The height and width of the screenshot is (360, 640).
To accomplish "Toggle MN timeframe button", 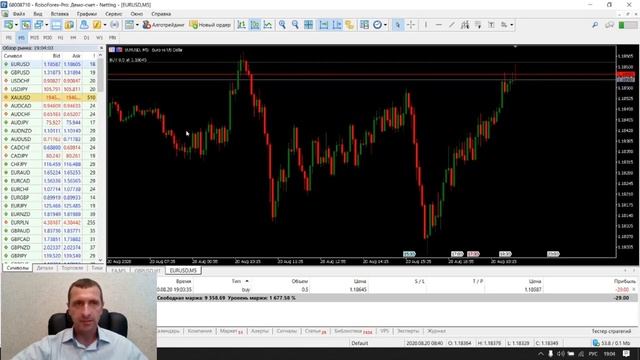I will [112, 38].
